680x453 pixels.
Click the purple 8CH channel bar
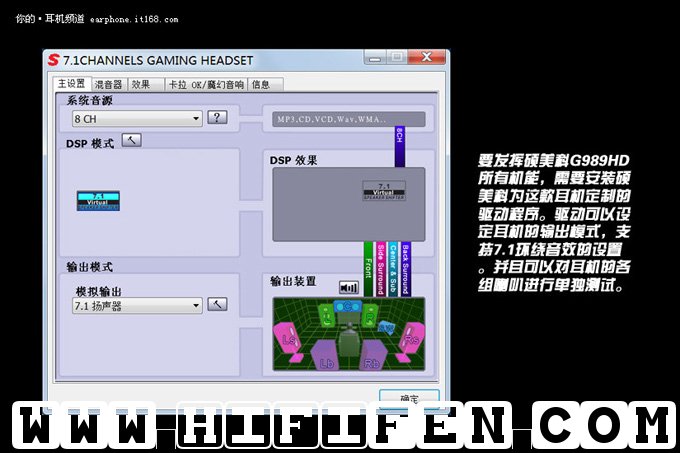[399, 147]
